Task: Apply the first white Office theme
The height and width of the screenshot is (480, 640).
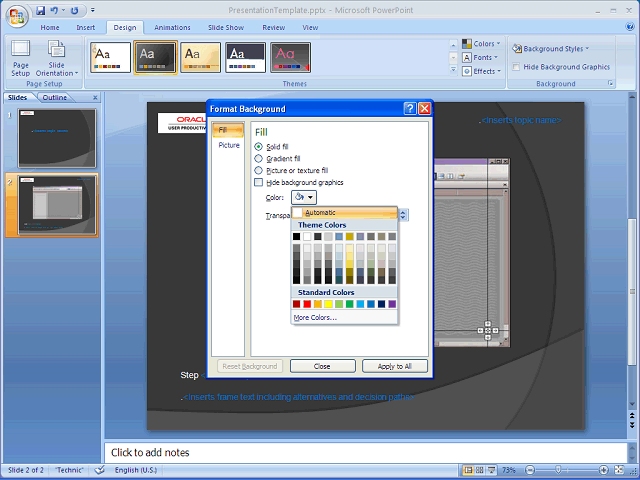Action: [x=110, y=57]
